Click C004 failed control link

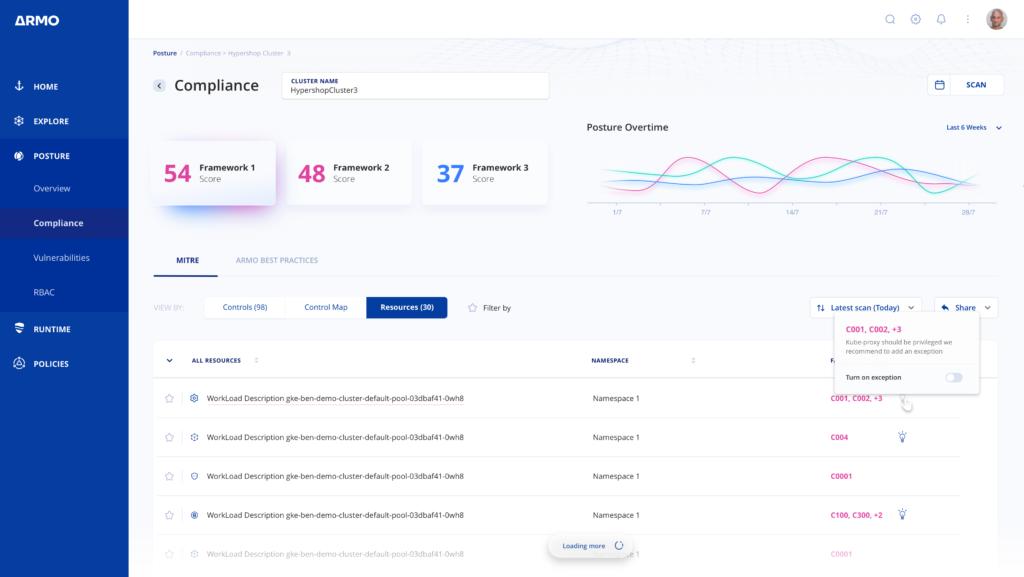tap(839, 437)
